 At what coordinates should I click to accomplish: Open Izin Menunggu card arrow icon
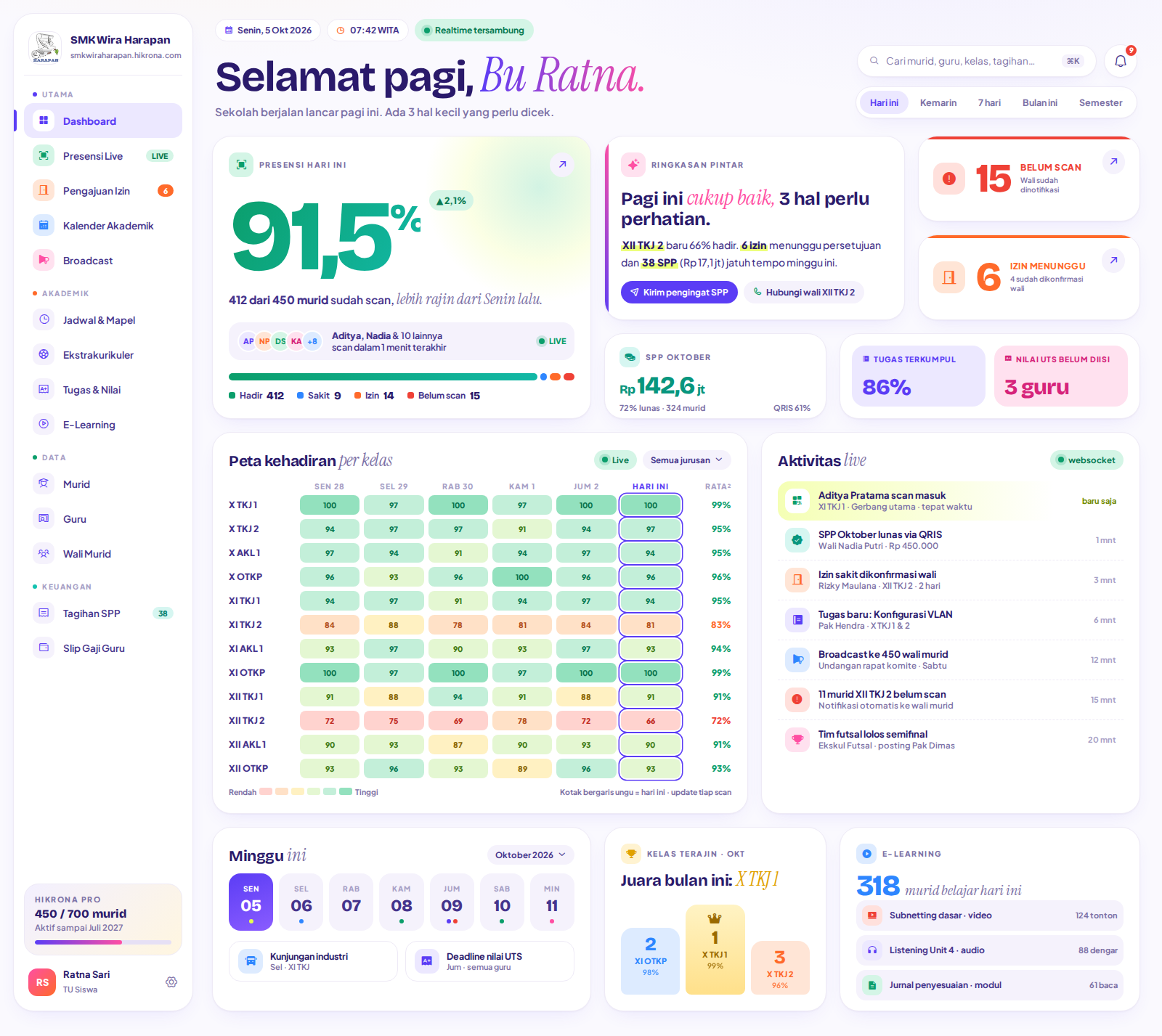(1113, 260)
